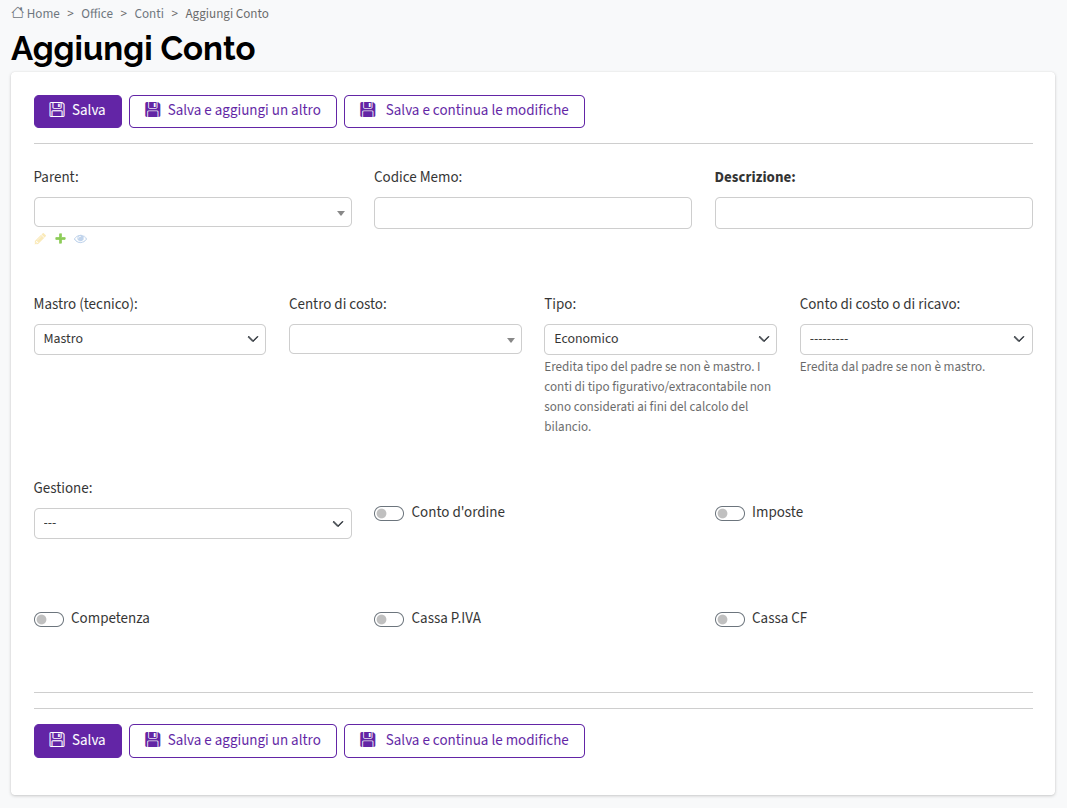The height and width of the screenshot is (808, 1067).
Task: Turn on the Competenza switch
Action: (49, 619)
